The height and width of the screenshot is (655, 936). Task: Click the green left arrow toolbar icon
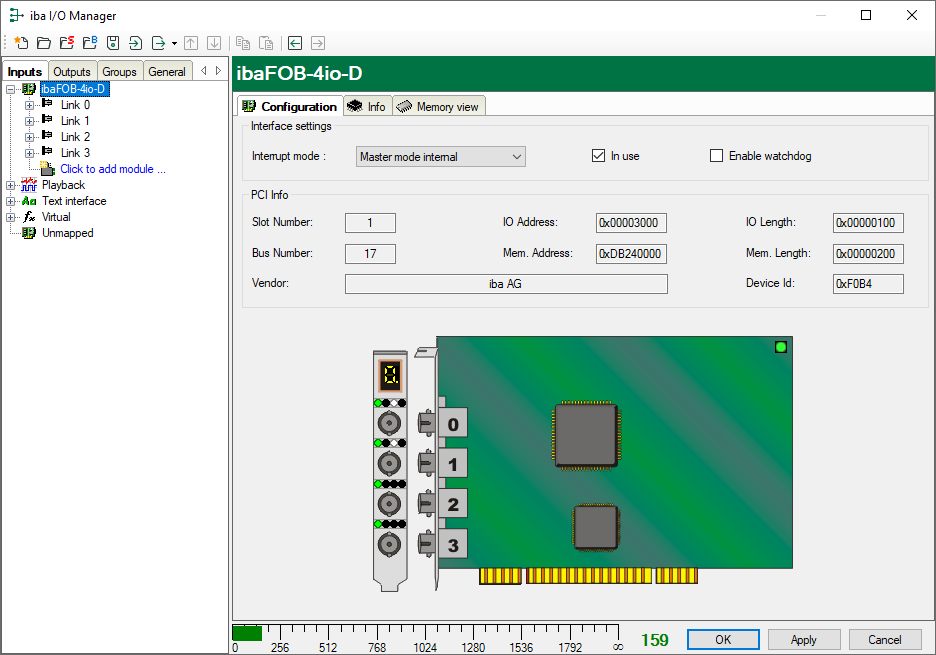pyautogui.click(x=295, y=43)
